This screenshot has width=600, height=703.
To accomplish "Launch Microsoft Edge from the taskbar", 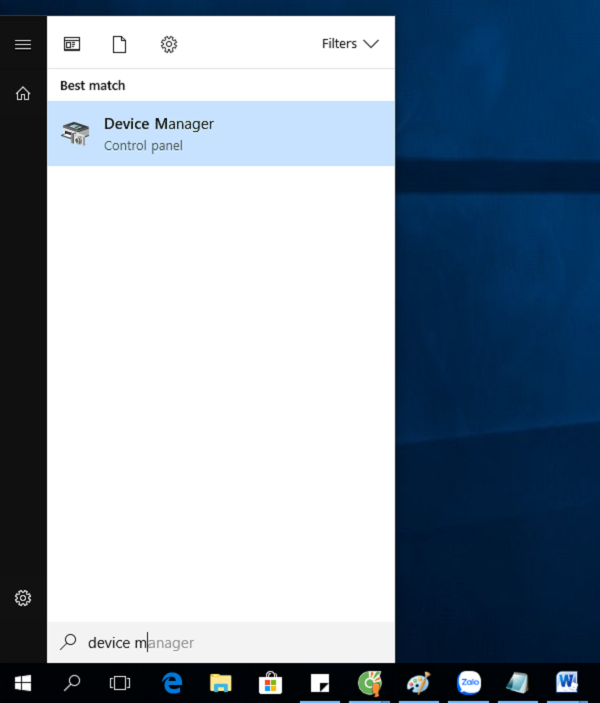I will tap(172, 683).
